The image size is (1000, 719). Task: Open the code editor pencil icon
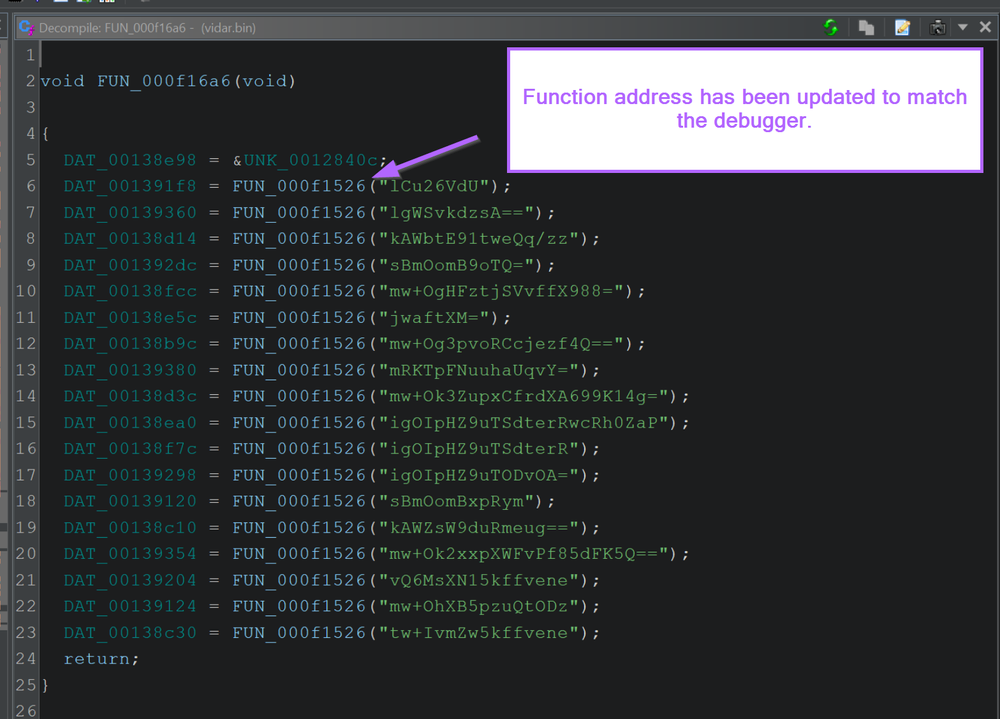click(901, 27)
